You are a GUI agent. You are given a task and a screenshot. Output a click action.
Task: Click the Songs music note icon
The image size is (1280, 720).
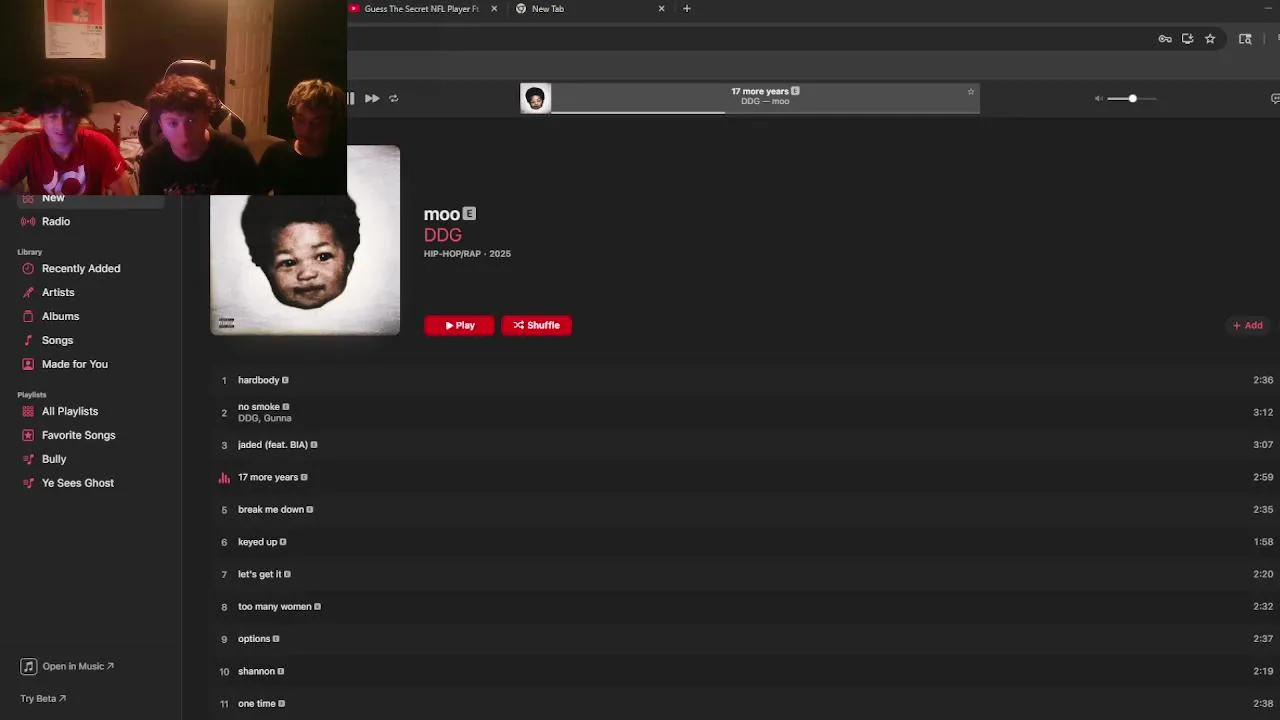[x=28, y=340]
